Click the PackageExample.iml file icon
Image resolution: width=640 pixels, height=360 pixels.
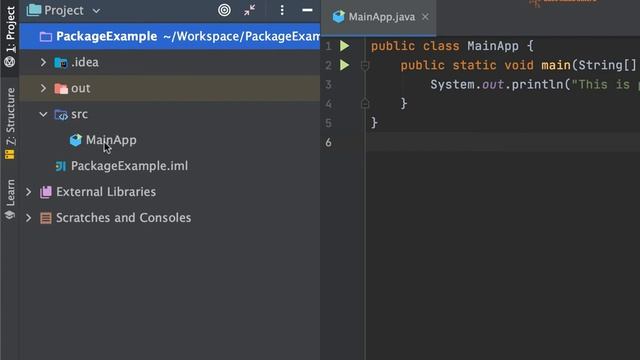coord(61,166)
